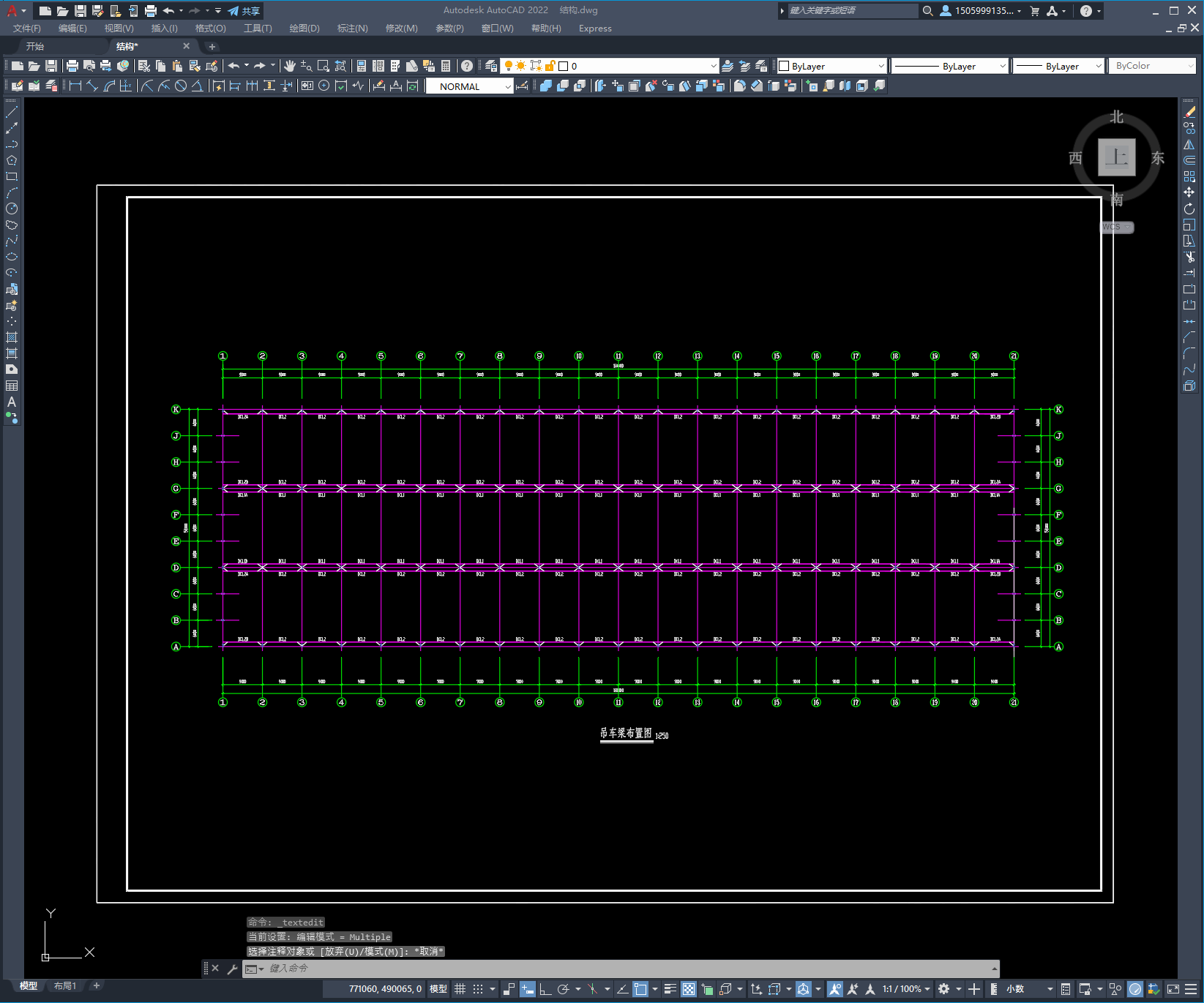1204x1003 pixels.
Task: Select the Rotate modify tool
Action: pyautogui.click(x=1189, y=209)
